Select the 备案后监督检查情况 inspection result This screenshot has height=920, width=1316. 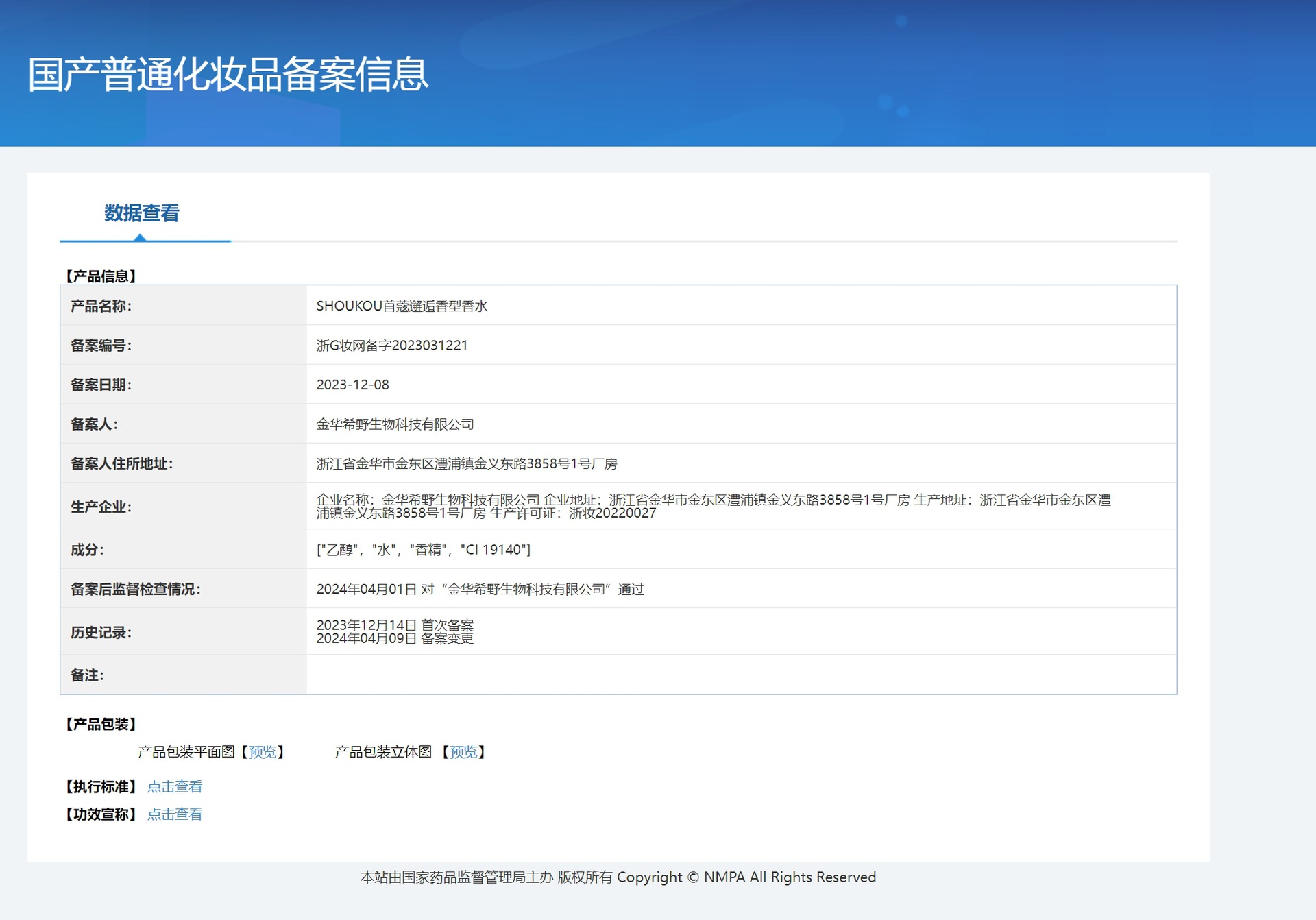pos(480,589)
